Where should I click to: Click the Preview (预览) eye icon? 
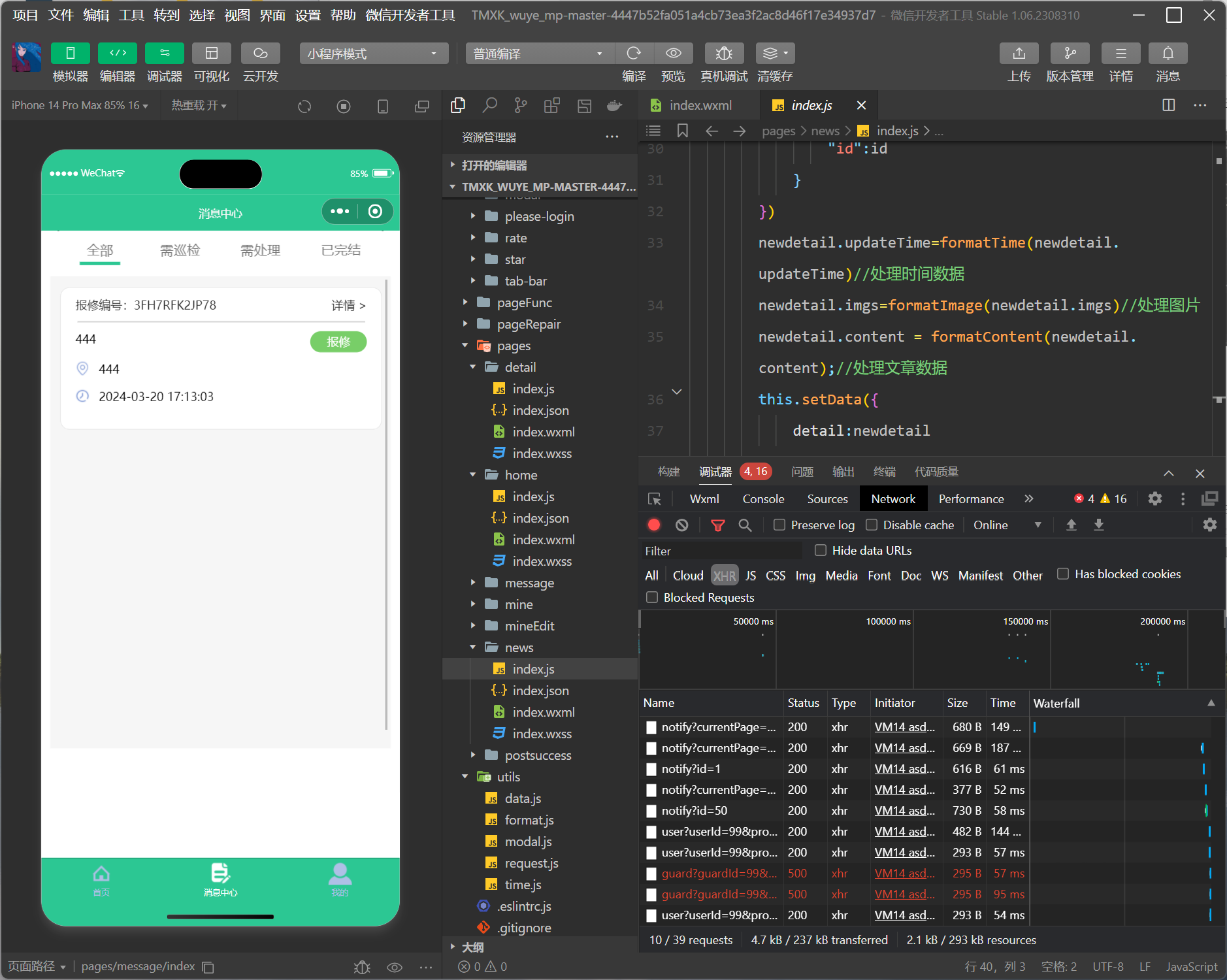[x=674, y=53]
